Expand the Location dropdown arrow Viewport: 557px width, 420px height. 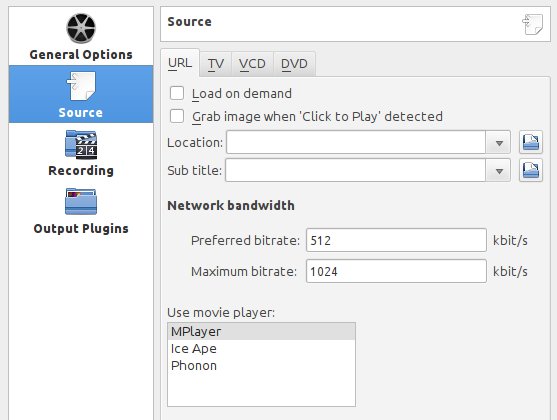pos(499,142)
